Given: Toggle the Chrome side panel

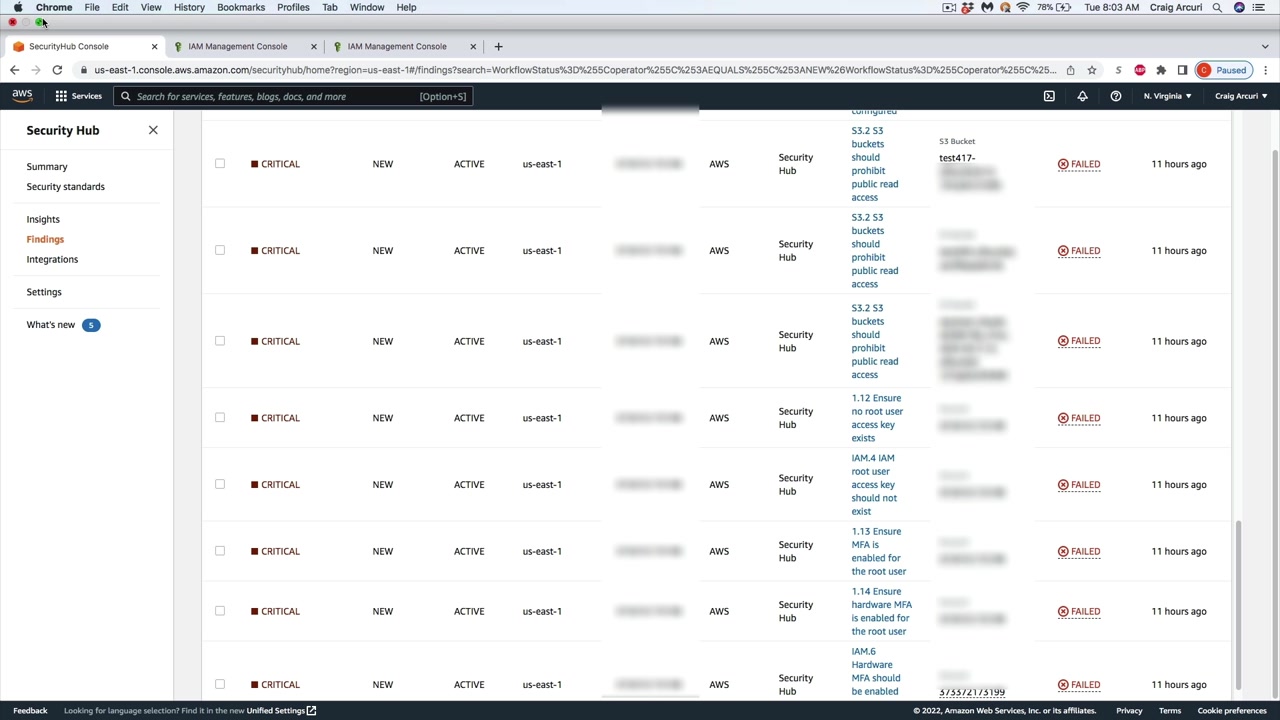Looking at the screenshot, I should coord(1182,70).
